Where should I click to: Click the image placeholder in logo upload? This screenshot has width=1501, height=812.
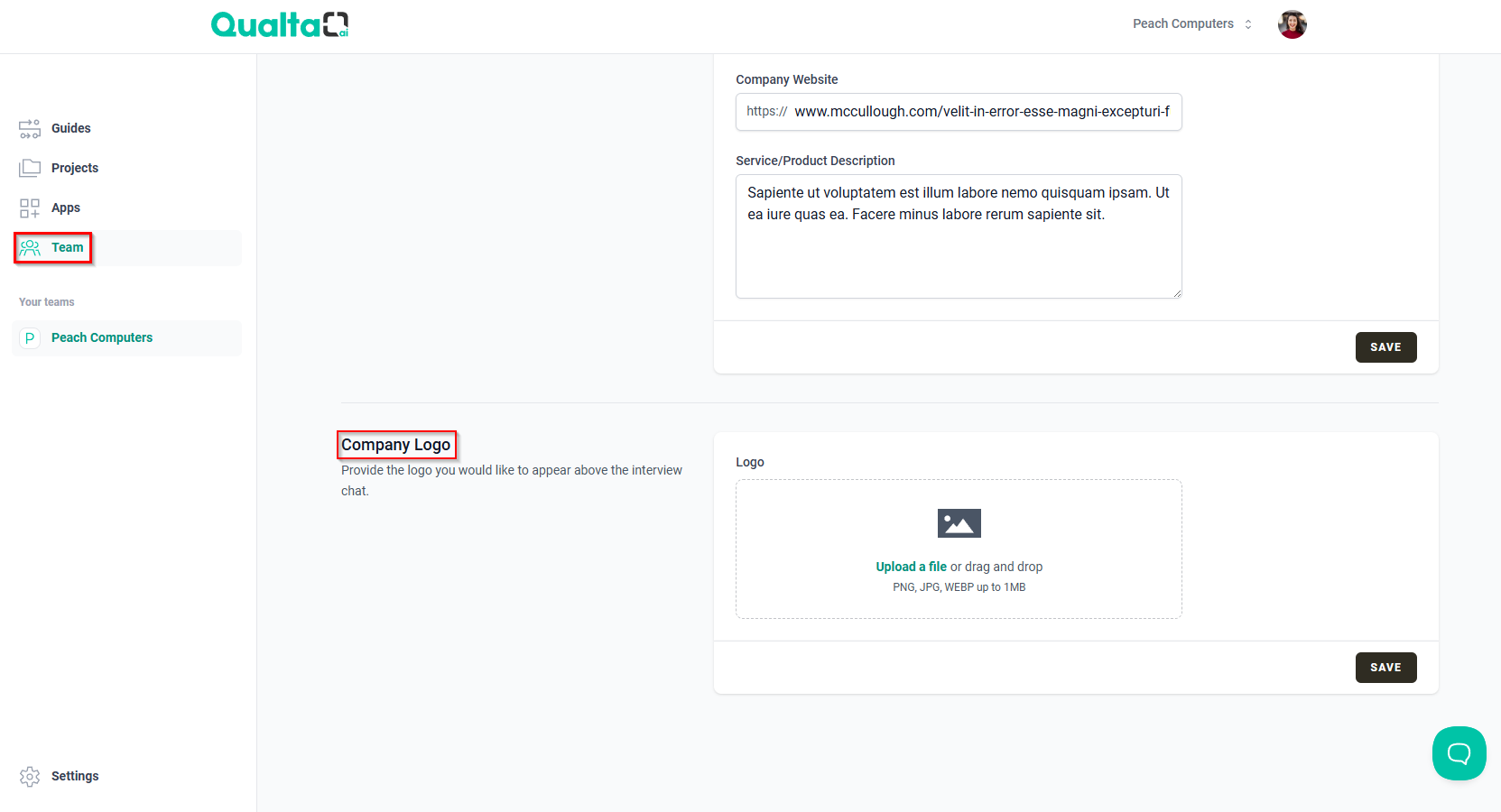pyautogui.click(x=959, y=523)
